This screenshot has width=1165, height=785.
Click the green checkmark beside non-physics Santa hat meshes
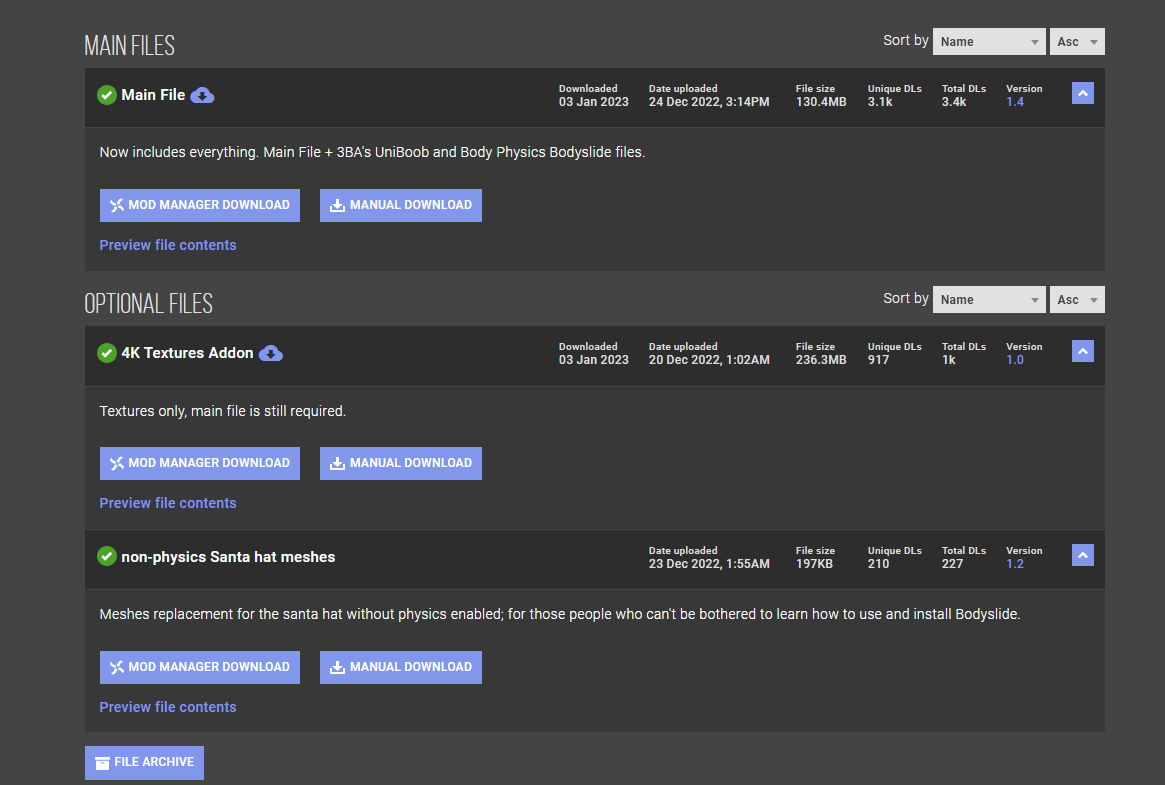coord(107,556)
